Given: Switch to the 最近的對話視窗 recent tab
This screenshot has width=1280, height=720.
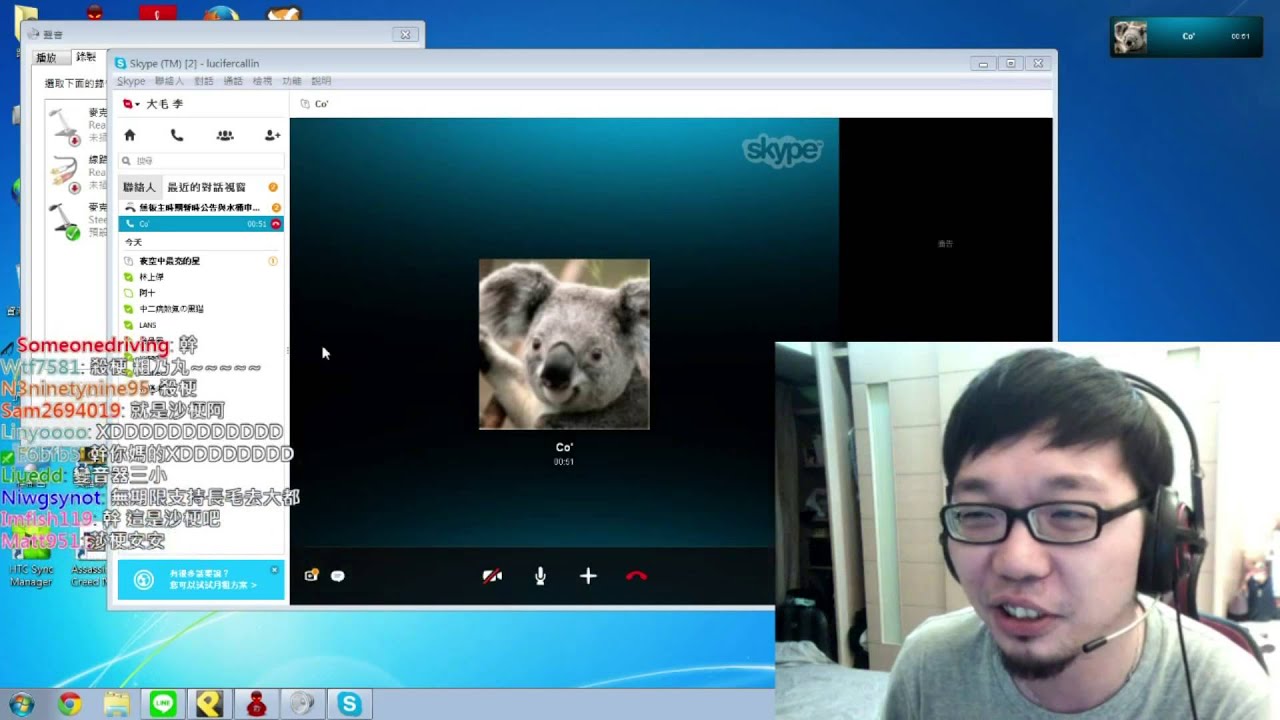Looking at the screenshot, I should point(206,187).
